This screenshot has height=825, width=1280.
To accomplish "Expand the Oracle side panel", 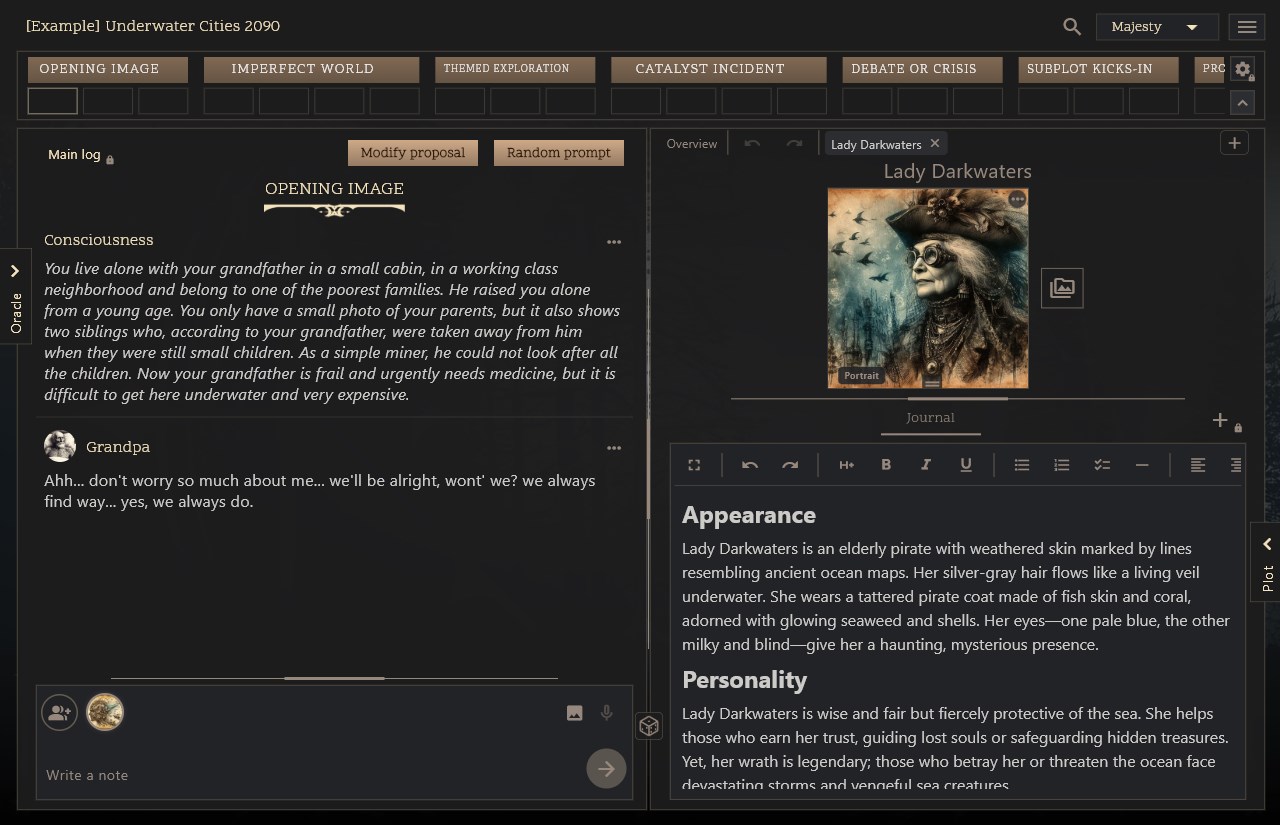I will click(15, 296).
